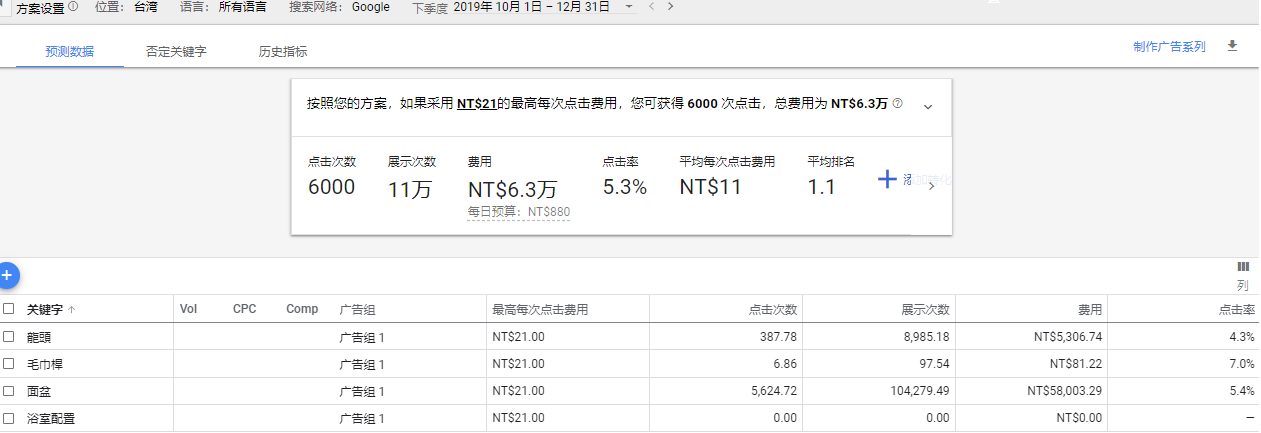Expand the forecast summary chevron

pos(927,106)
